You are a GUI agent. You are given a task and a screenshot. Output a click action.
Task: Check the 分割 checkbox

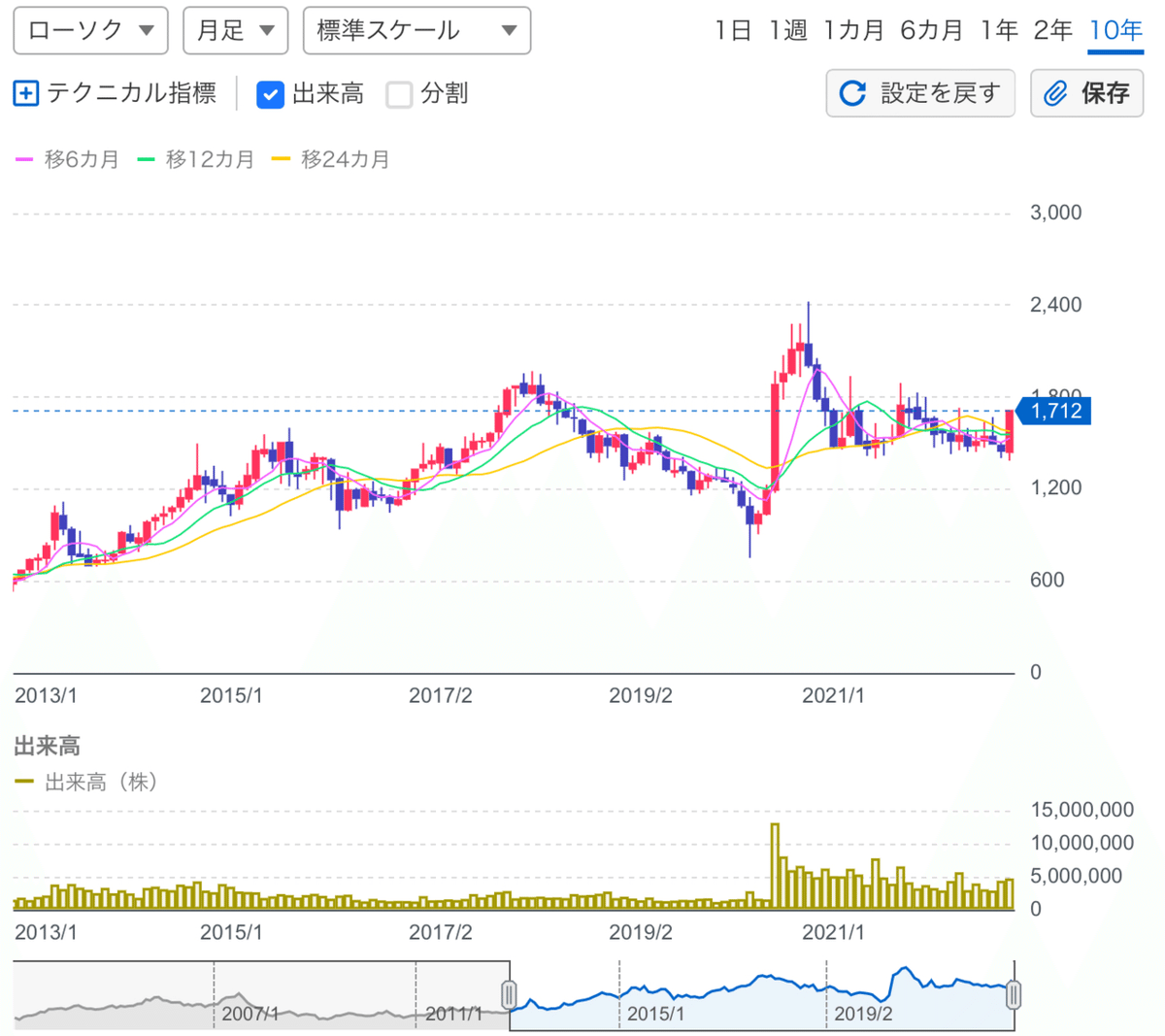point(399,94)
